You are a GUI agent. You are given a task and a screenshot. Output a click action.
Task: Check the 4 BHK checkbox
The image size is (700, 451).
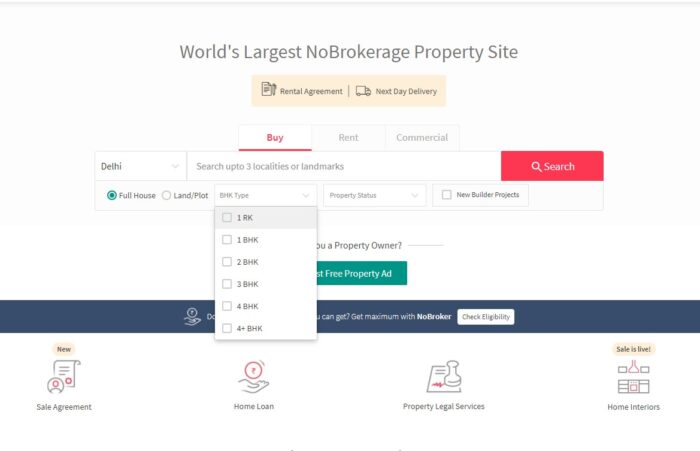point(227,306)
